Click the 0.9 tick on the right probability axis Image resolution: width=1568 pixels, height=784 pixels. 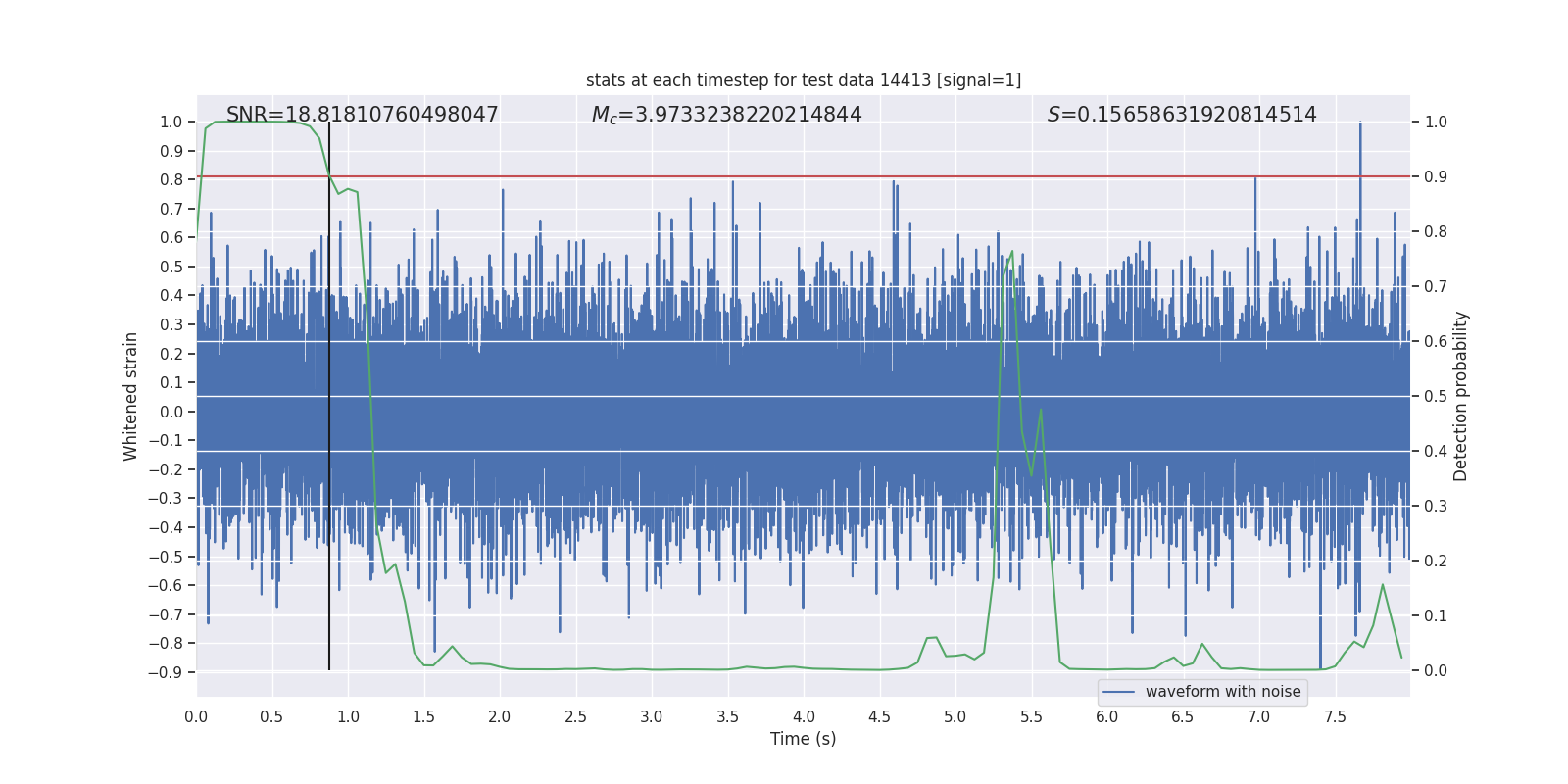[1436, 176]
